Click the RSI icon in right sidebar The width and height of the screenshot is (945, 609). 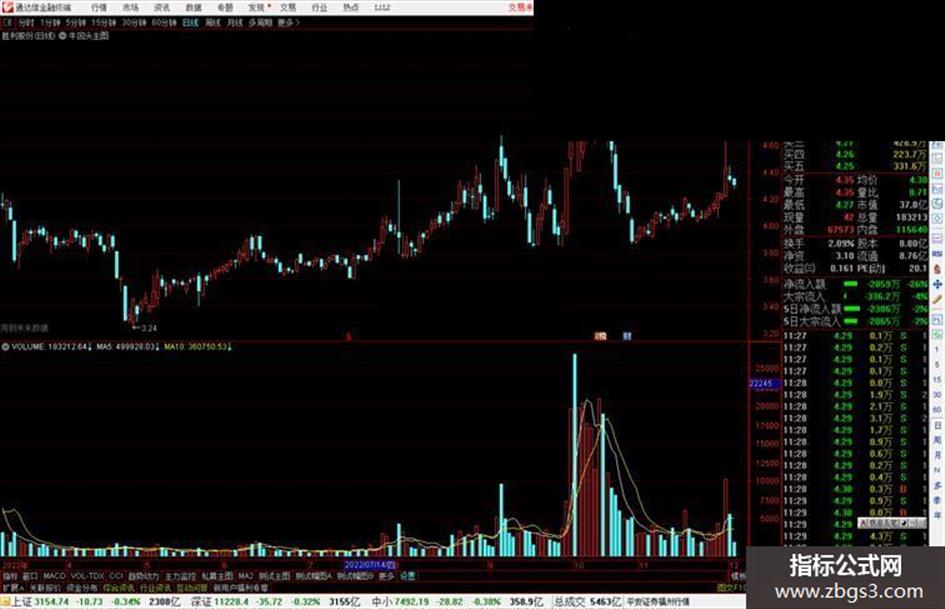coord(937,254)
